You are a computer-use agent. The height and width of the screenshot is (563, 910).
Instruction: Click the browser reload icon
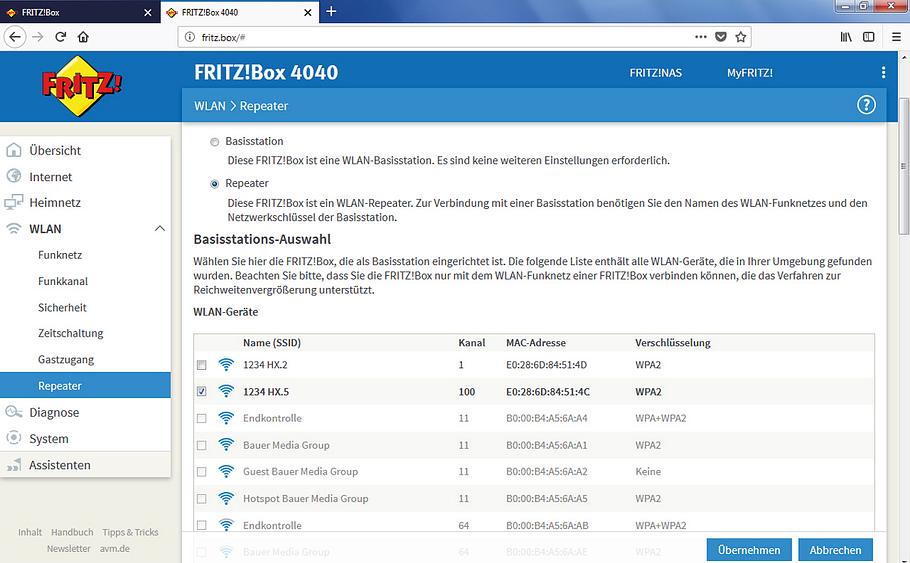coord(61,37)
